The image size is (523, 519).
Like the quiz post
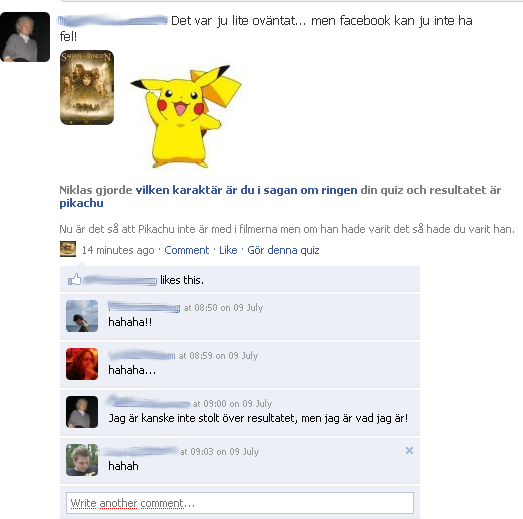pyautogui.click(x=228, y=250)
